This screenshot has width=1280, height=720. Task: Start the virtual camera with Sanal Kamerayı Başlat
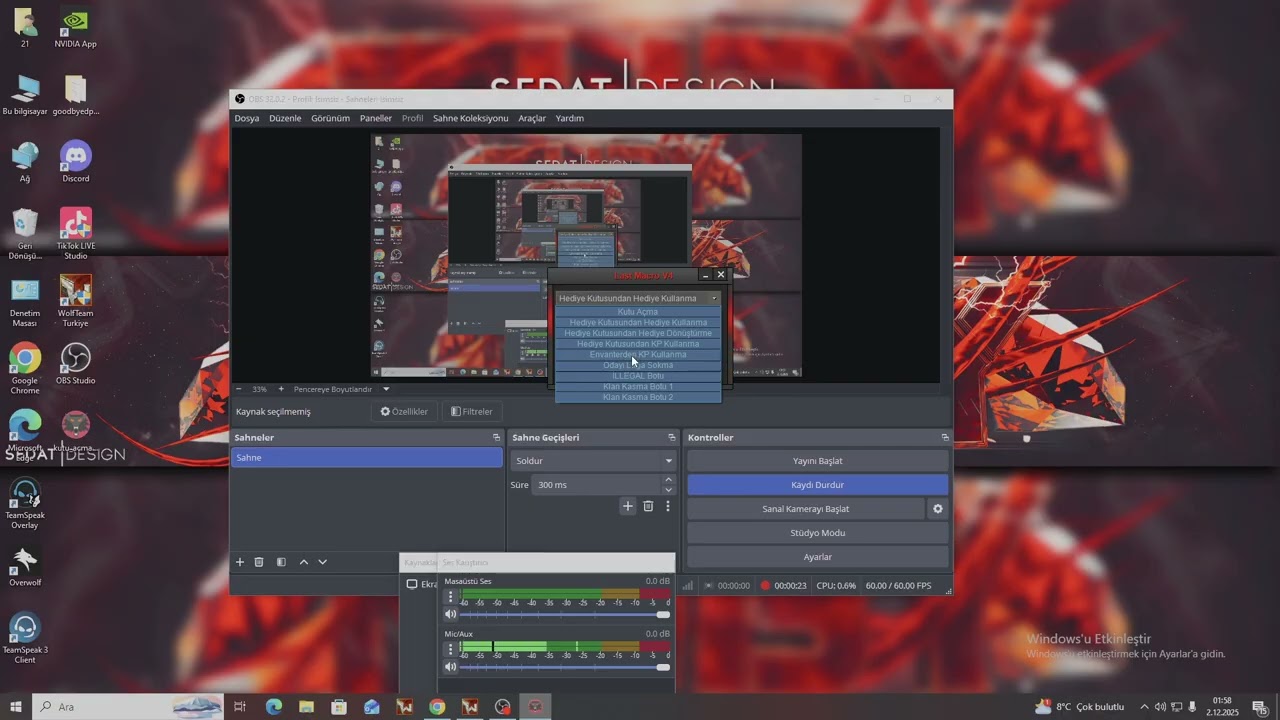click(x=806, y=509)
